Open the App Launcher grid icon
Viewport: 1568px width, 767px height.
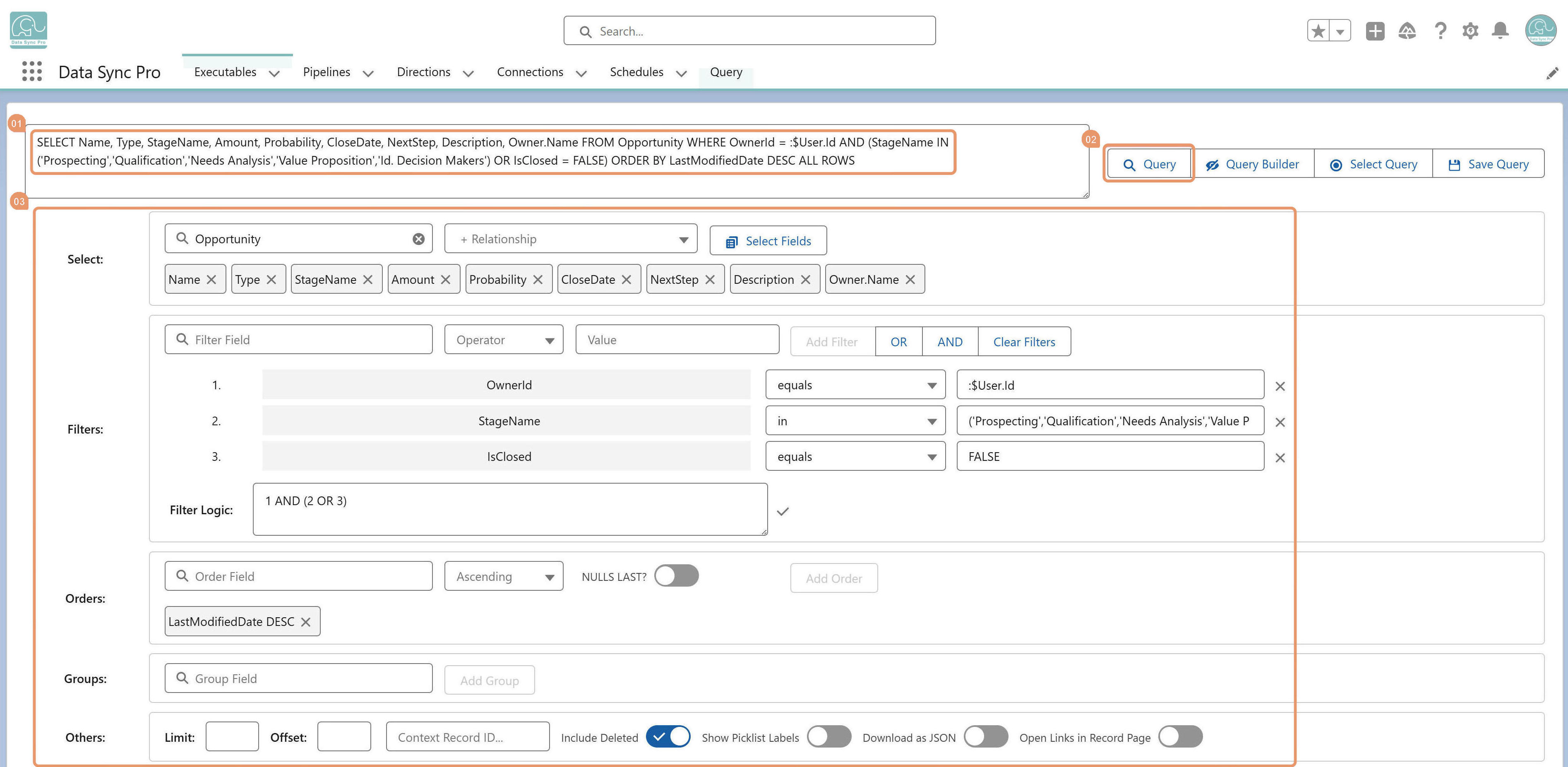(31, 71)
